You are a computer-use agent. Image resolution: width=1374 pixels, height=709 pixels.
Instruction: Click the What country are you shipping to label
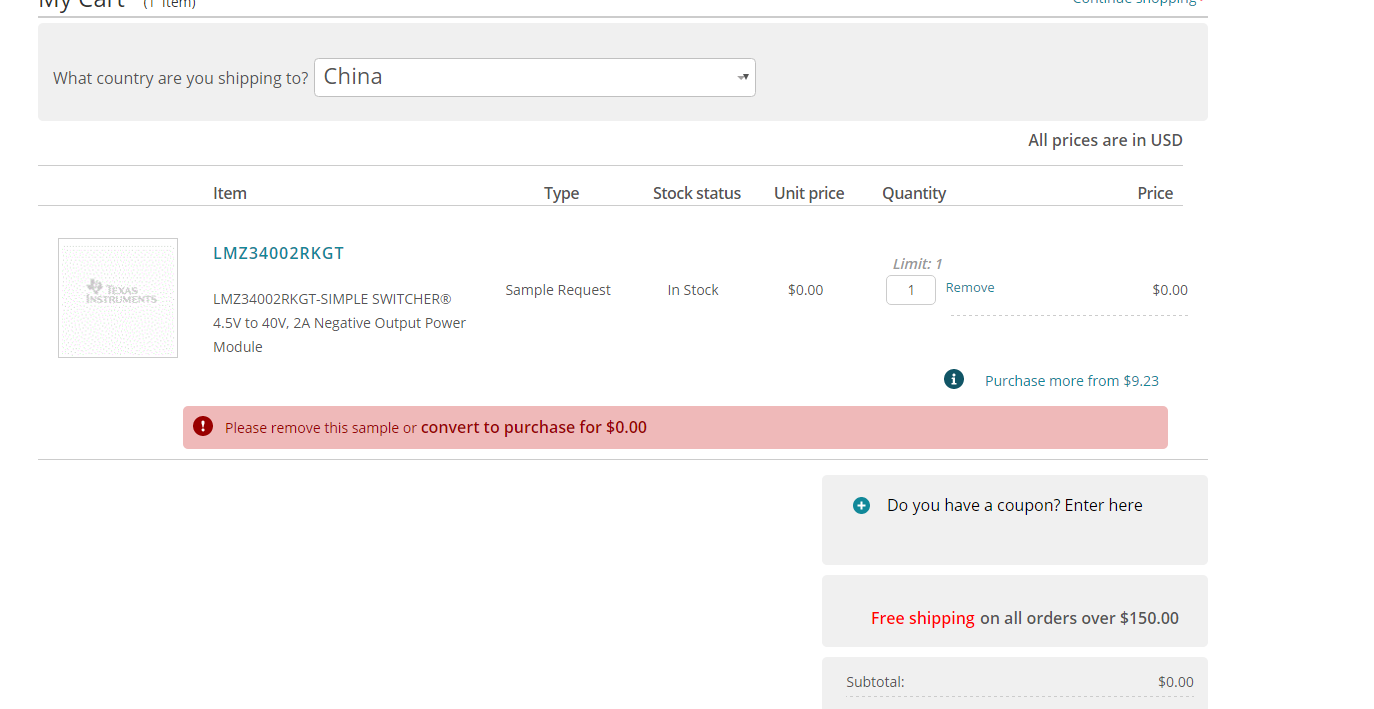pyautogui.click(x=181, y=78)
